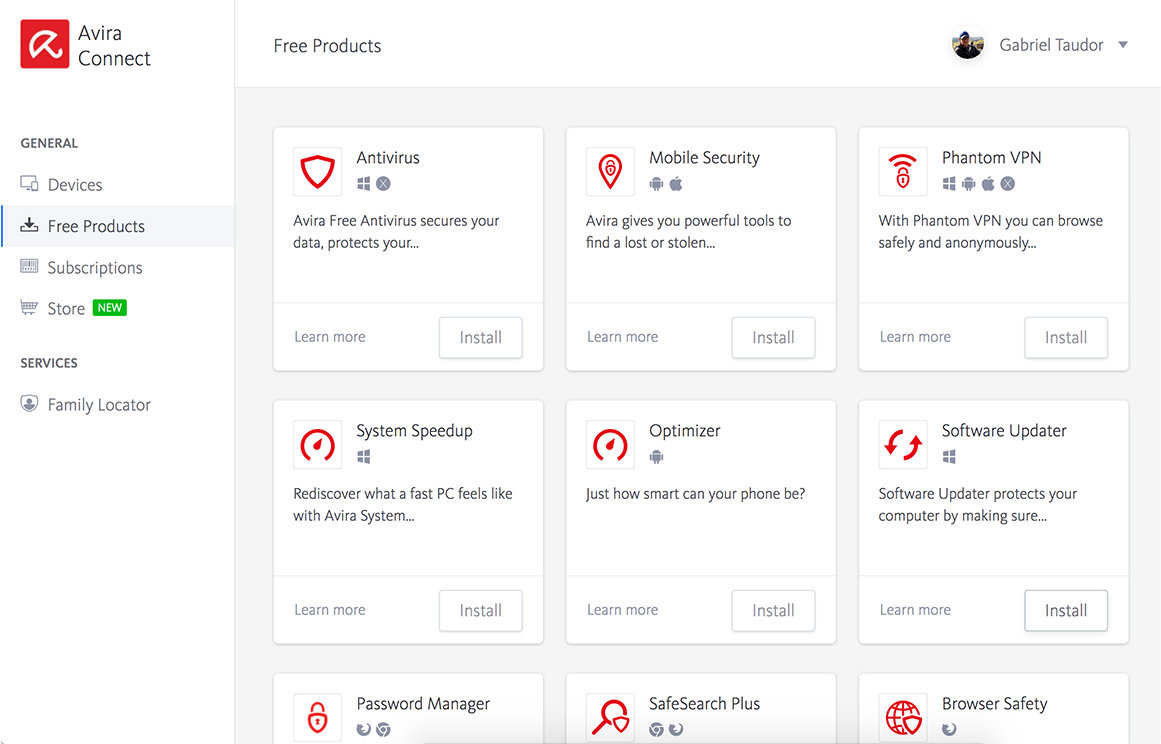
Task: Open Learn more link for Phantom VPN
Action: click(x=915, y=337)
